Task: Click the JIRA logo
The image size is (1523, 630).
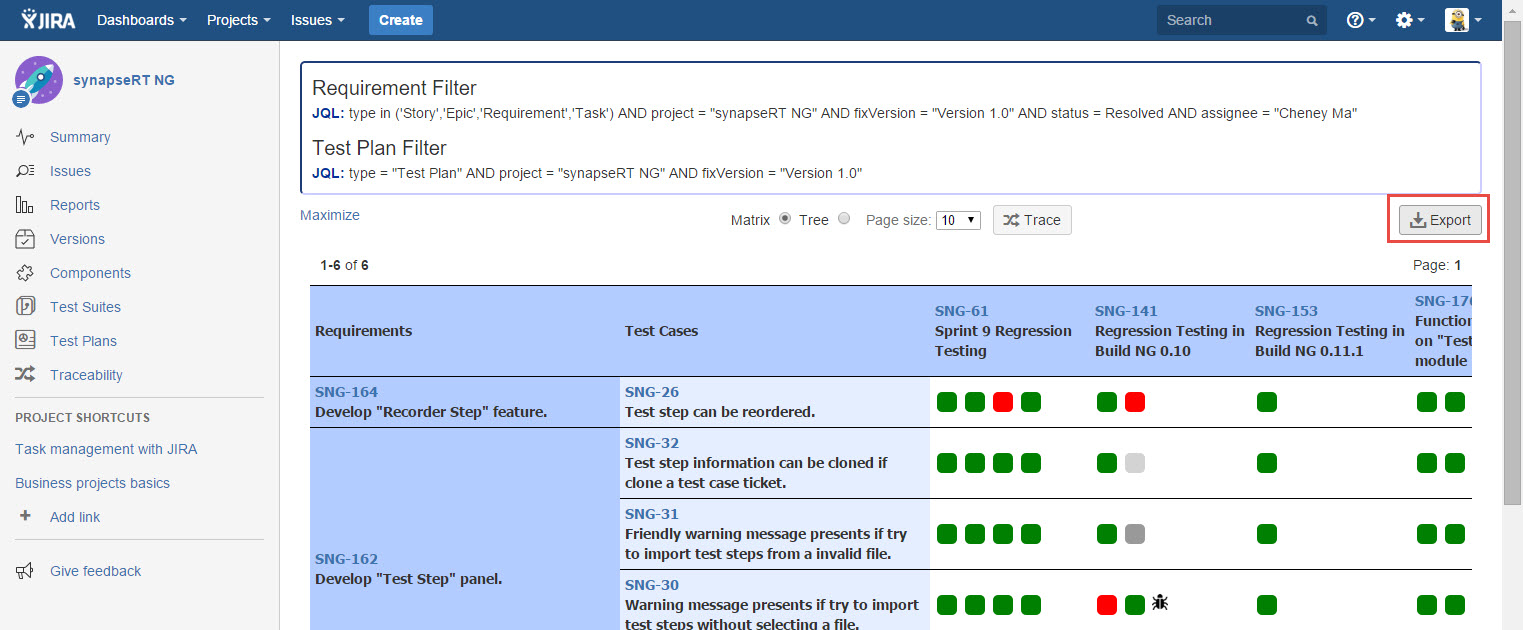Action: (x=47, y=19)
